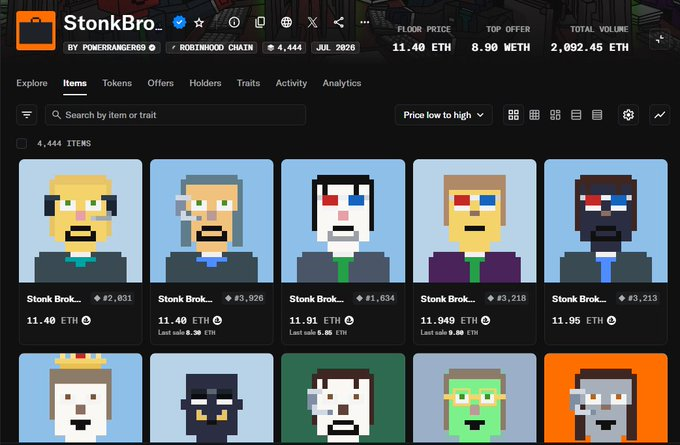
Task: Switch to mosaic grid view
Action: (x=555, y=115)
